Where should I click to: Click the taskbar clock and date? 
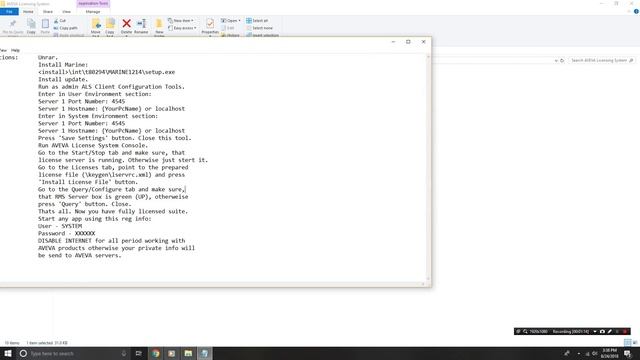click(609, 353)
